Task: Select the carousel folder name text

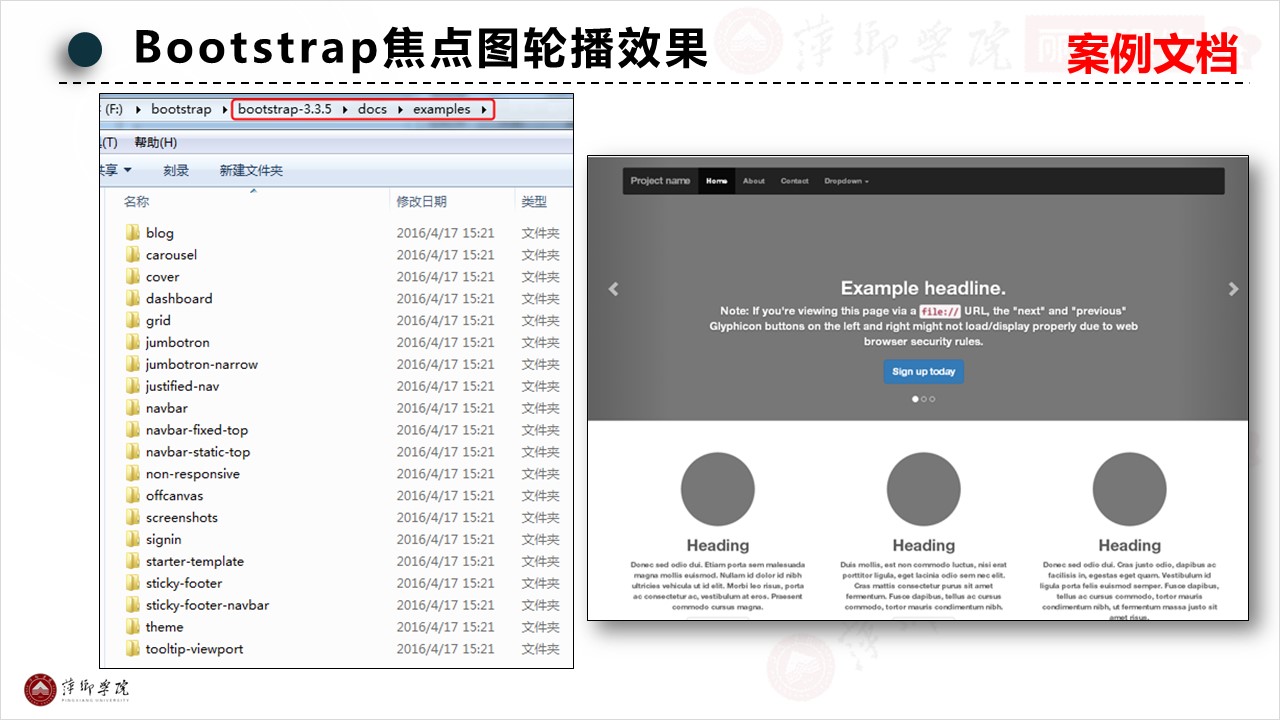Action: 171,255
